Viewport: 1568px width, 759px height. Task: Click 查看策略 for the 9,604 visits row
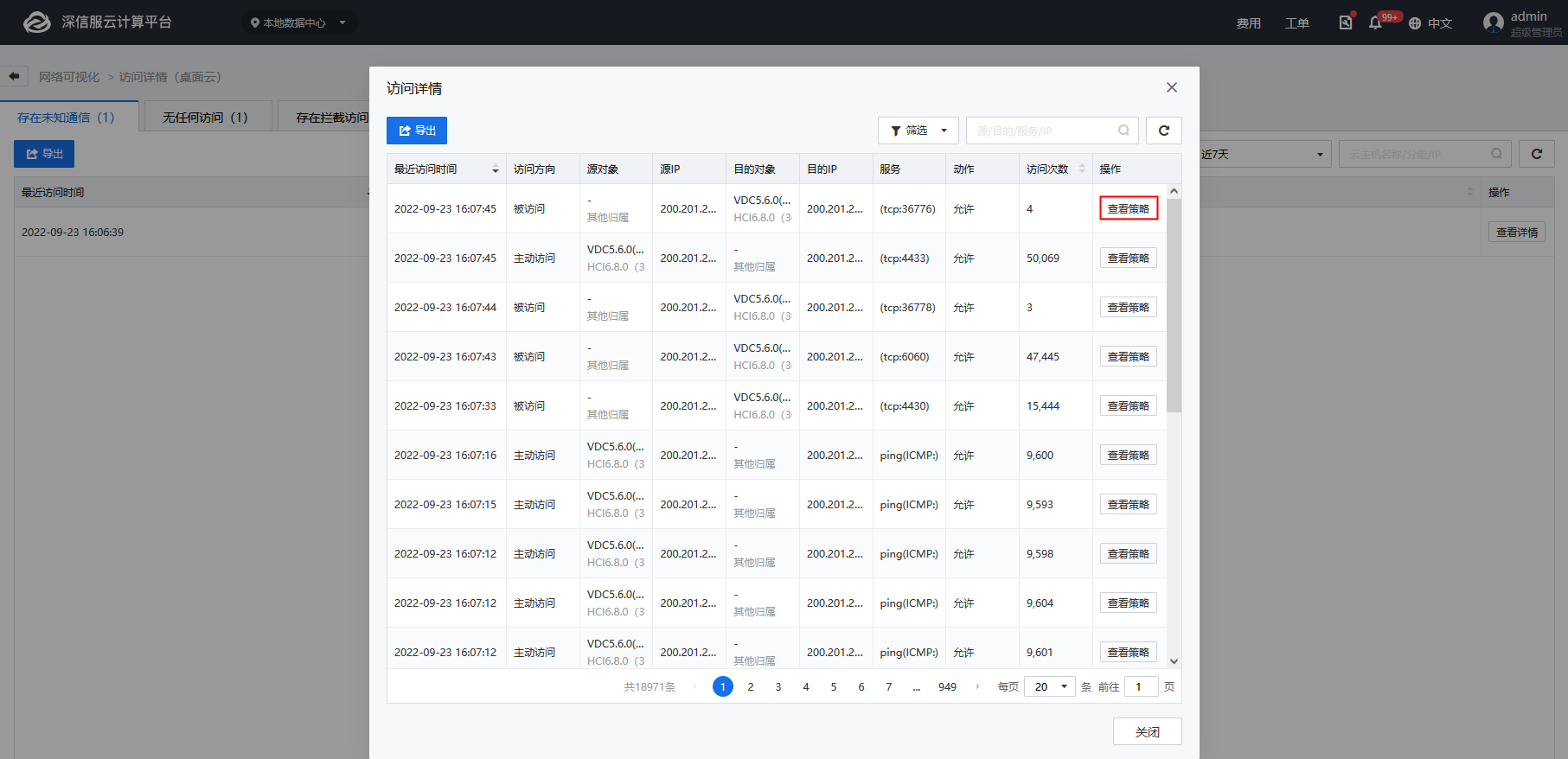coord(1129,603)
